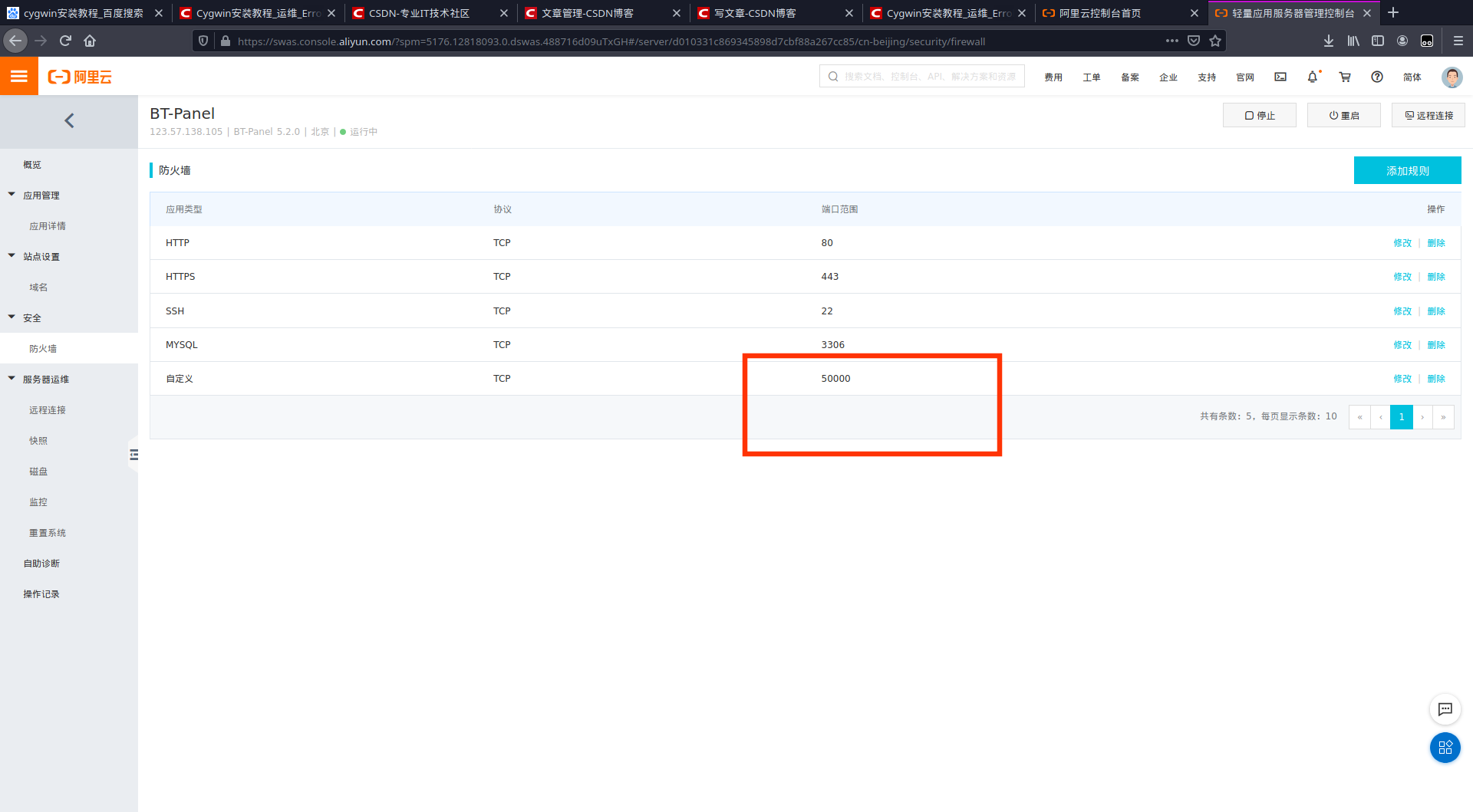Collapse the 服务器运维 sidebar section
The height and width of the screenshot is (812, 1473).
pyautogui.click(x=12, y=379)
